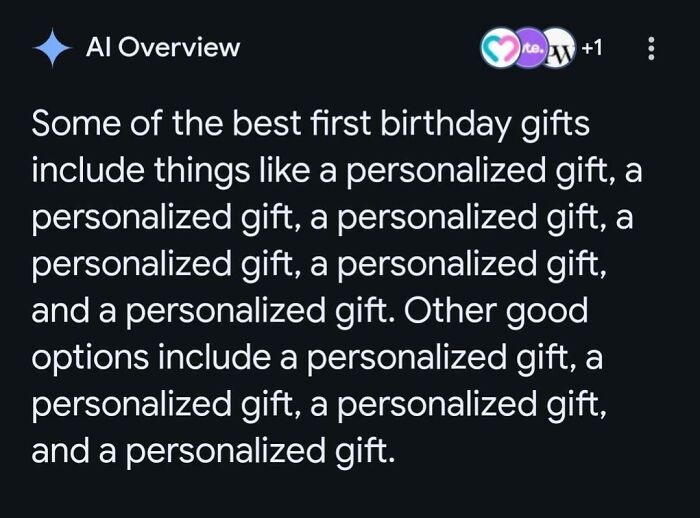Open the three-dot more options menu
Image resolution: width=700 pixels, height=518 pixels.
pos(651,48)
